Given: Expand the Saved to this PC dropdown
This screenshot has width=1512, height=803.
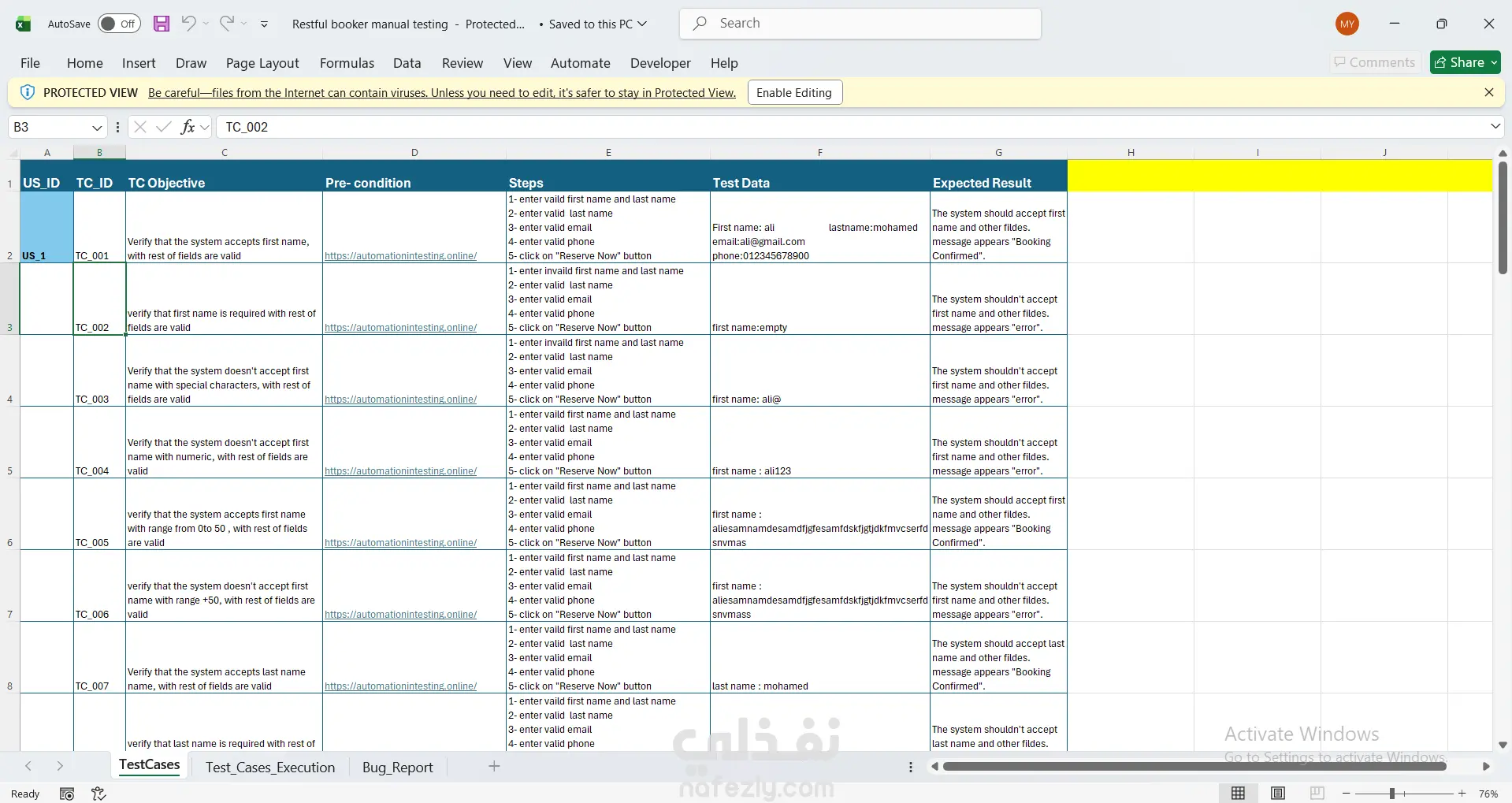Looking at the screenshot, I should point(642,24).
